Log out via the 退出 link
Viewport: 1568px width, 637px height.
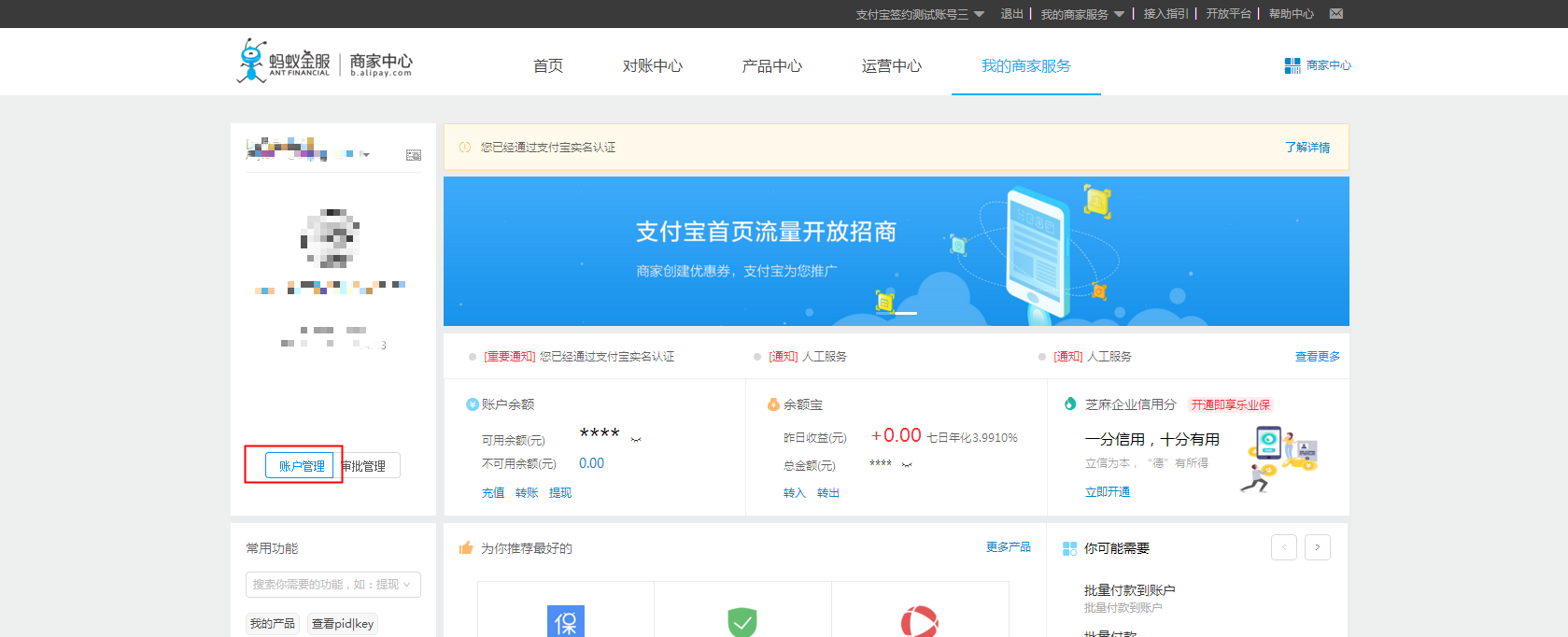tap(1012, 14)
